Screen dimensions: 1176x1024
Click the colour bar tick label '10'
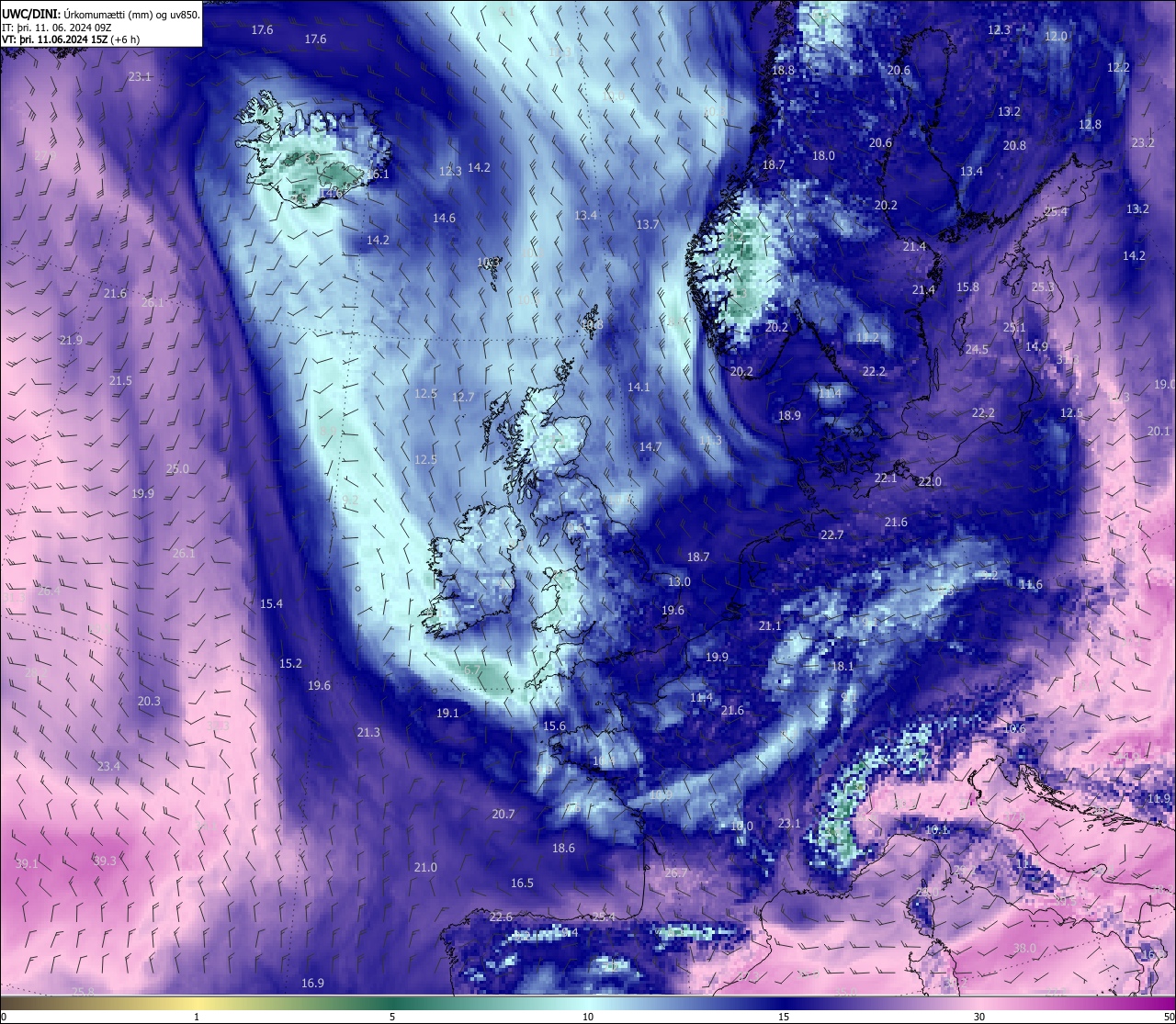click(588, 1017)
